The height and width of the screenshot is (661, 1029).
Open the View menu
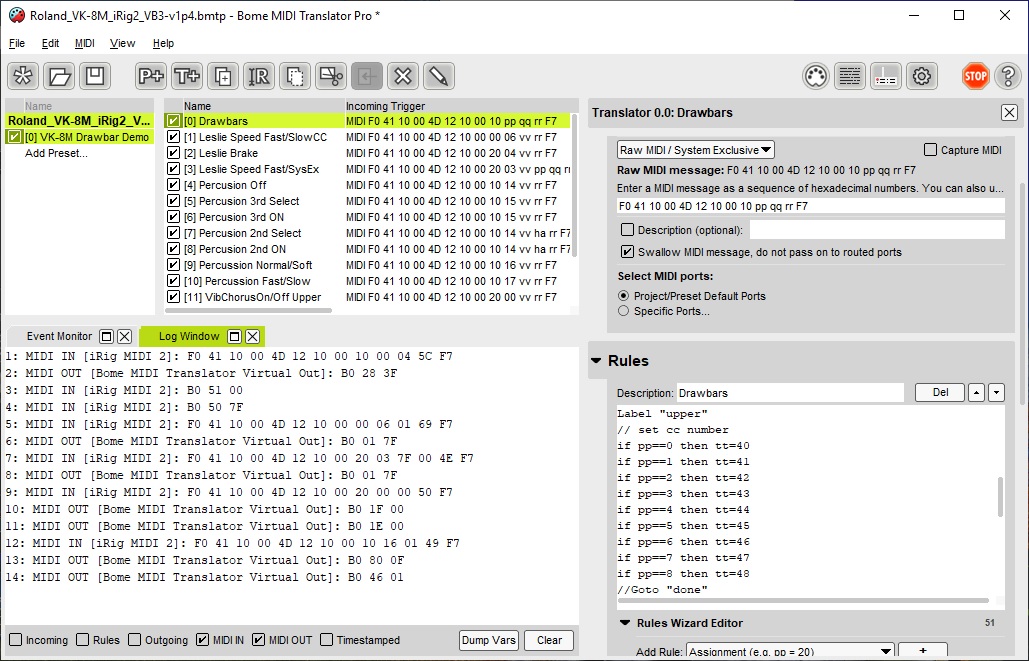[122, 43]
